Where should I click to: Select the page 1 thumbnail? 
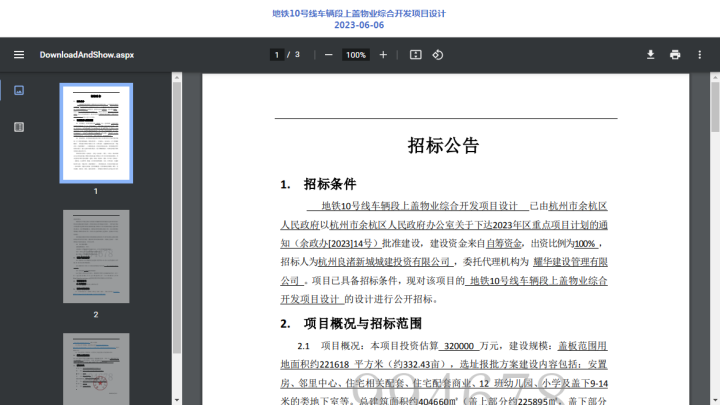[96, 133]
